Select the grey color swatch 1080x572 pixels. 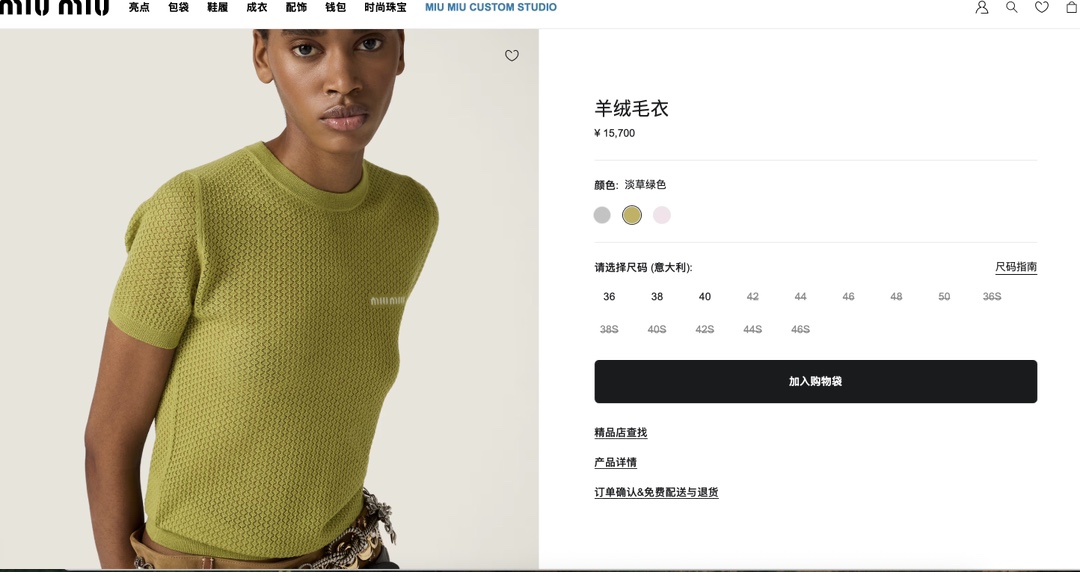(x=602, y=215)
